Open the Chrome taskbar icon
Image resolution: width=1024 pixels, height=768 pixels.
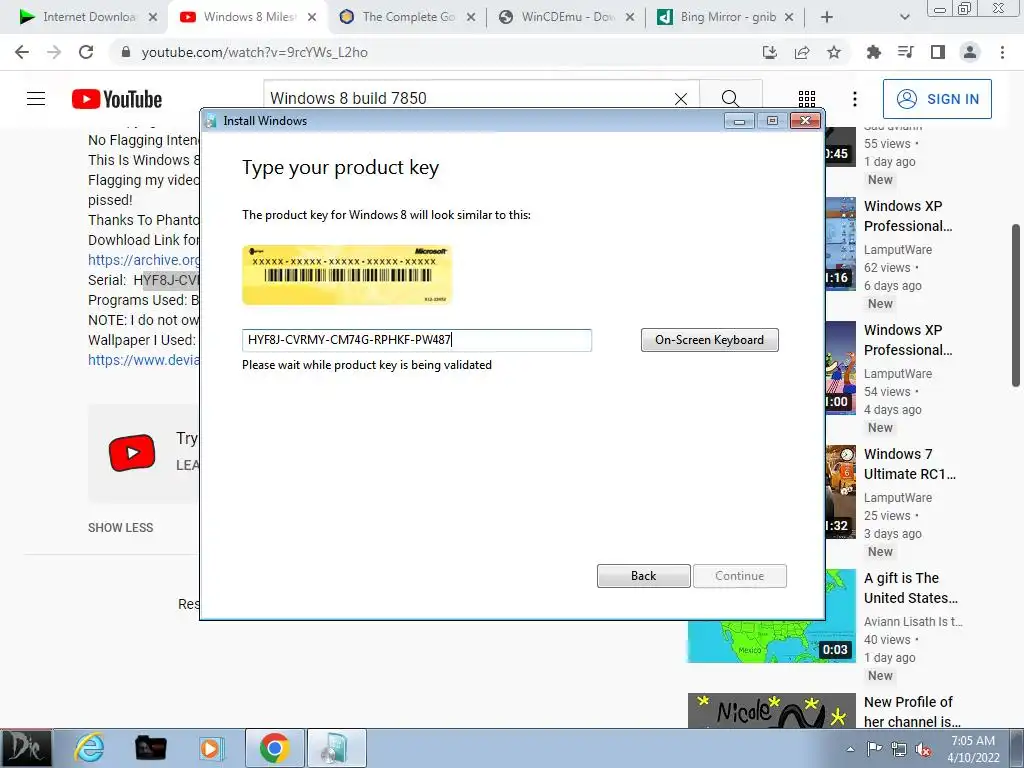point(274,748)
